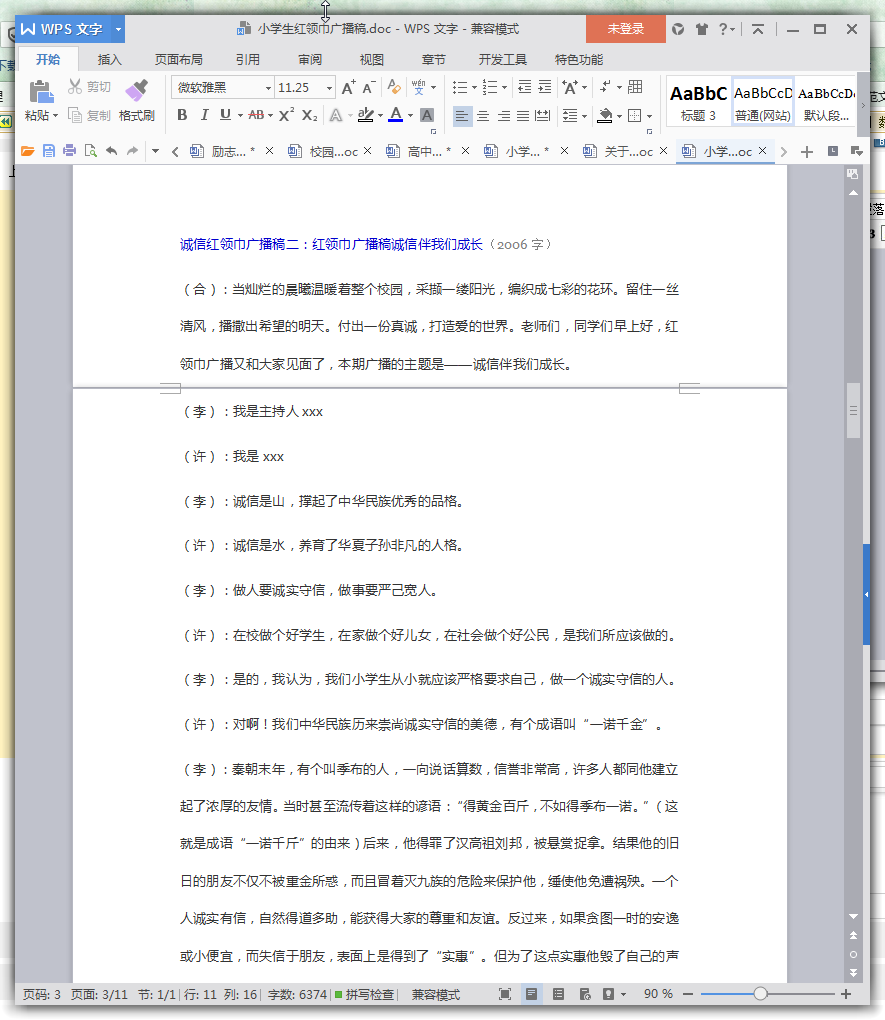The width and height of the screenshot is (885, 1020).
Task: Increase font size with the A+ icon
Action: pyautogui.click(x=349, y=88)
